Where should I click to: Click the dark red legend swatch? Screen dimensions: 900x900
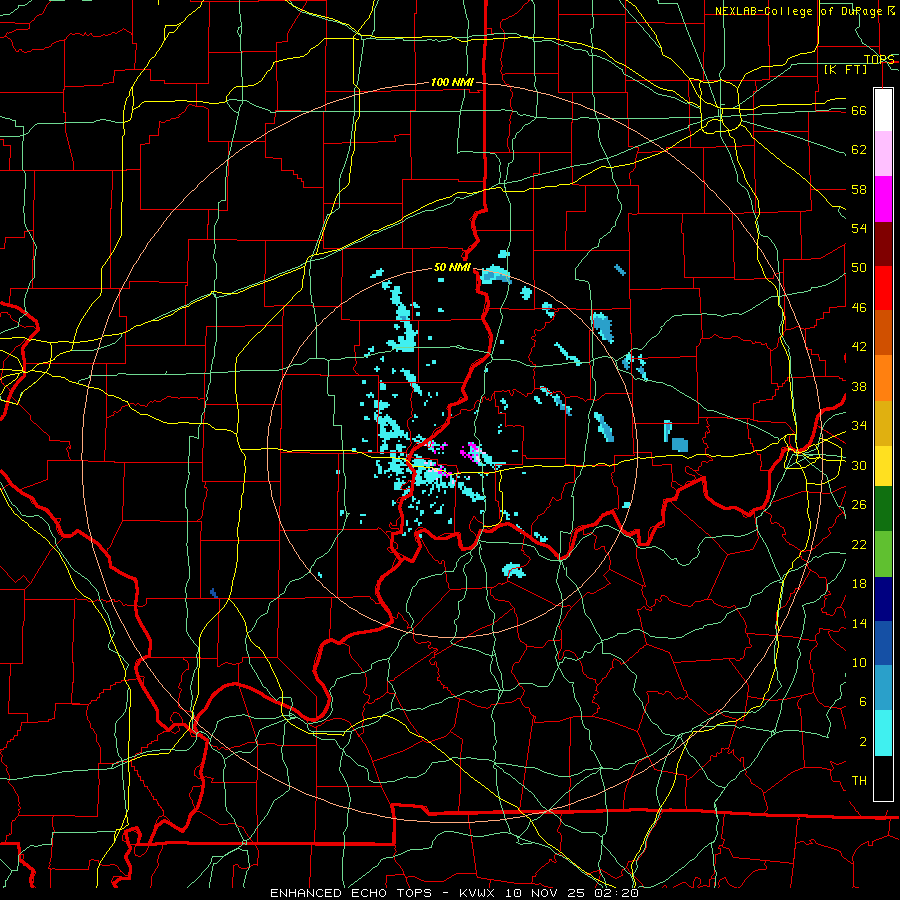click(883, 243)
